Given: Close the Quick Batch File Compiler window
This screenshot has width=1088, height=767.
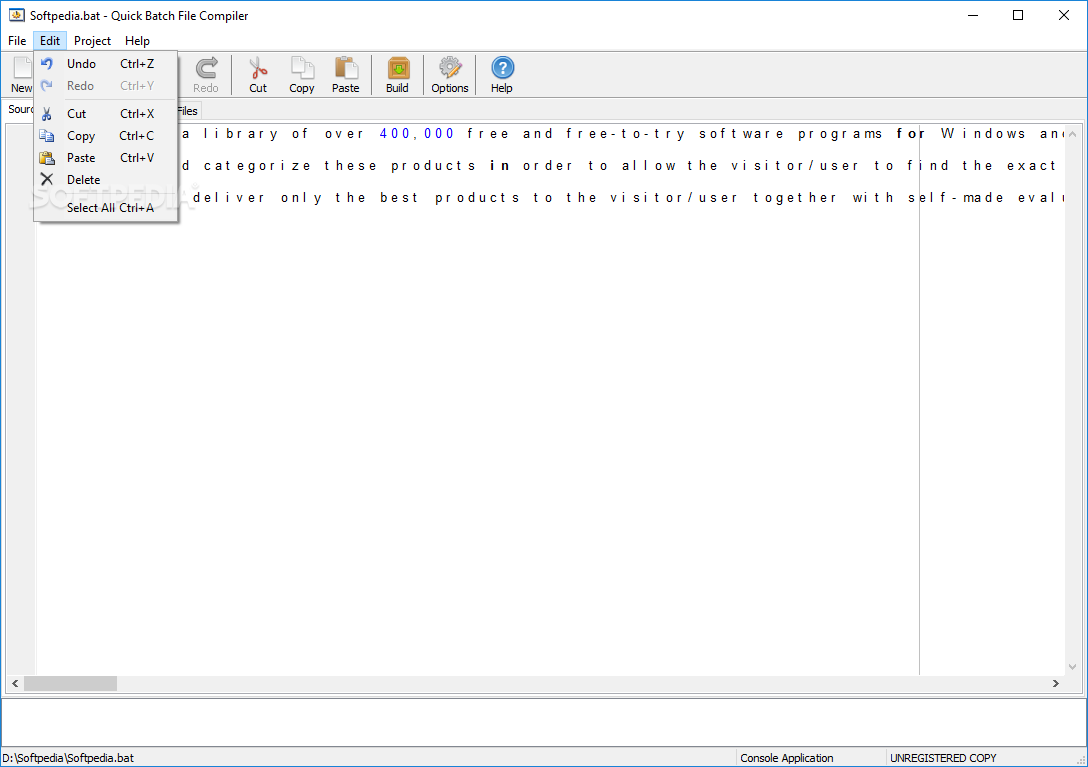Looking at the screenshot, I should (x=1064, y=15).
